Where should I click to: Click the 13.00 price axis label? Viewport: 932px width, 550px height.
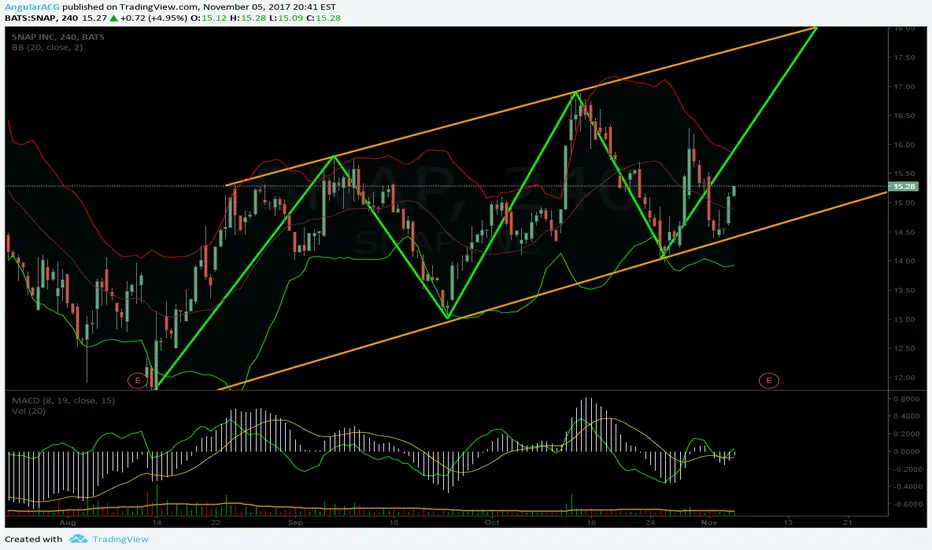[905, 319]
